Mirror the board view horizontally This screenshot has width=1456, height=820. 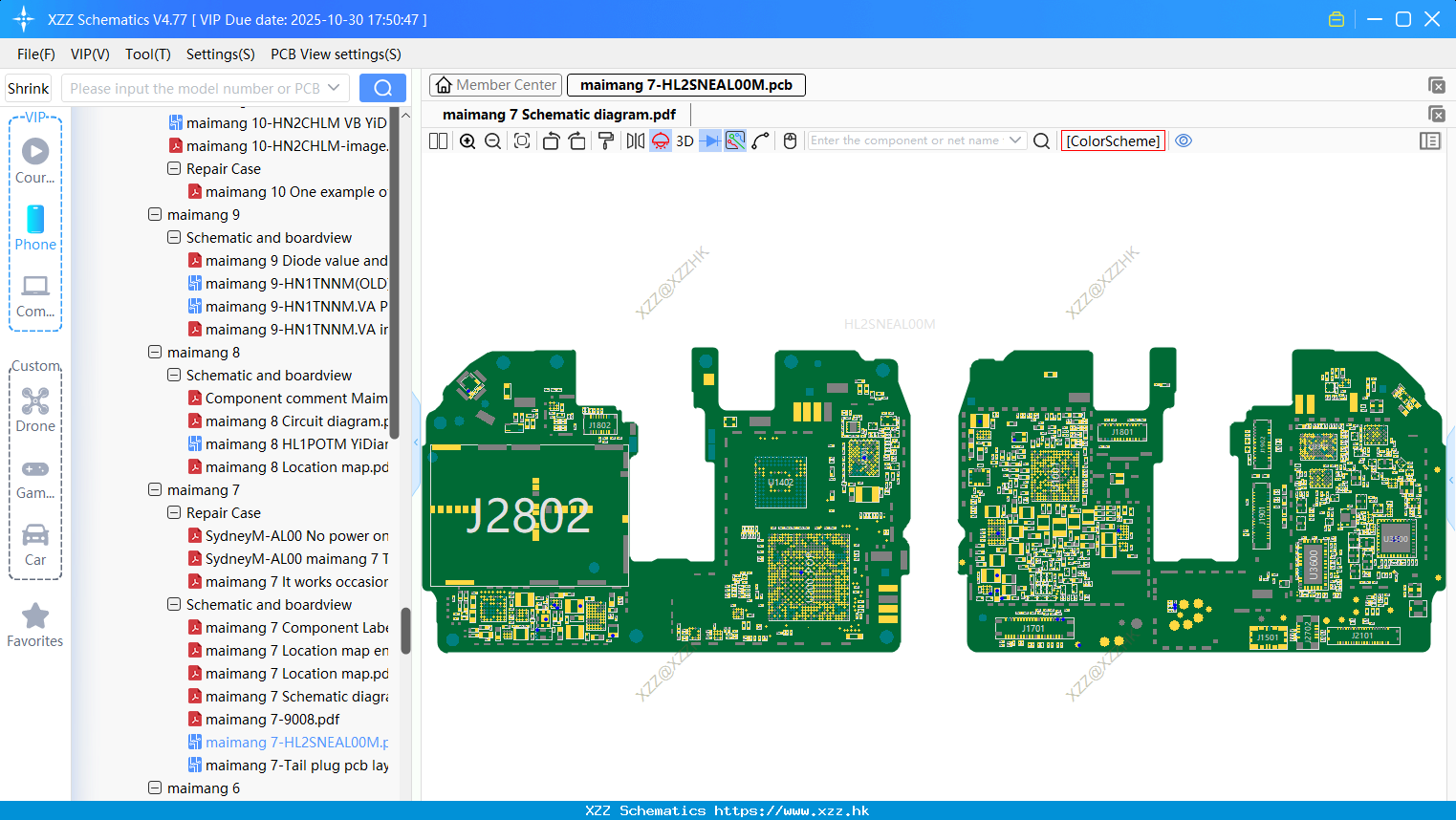click(635, 140)
